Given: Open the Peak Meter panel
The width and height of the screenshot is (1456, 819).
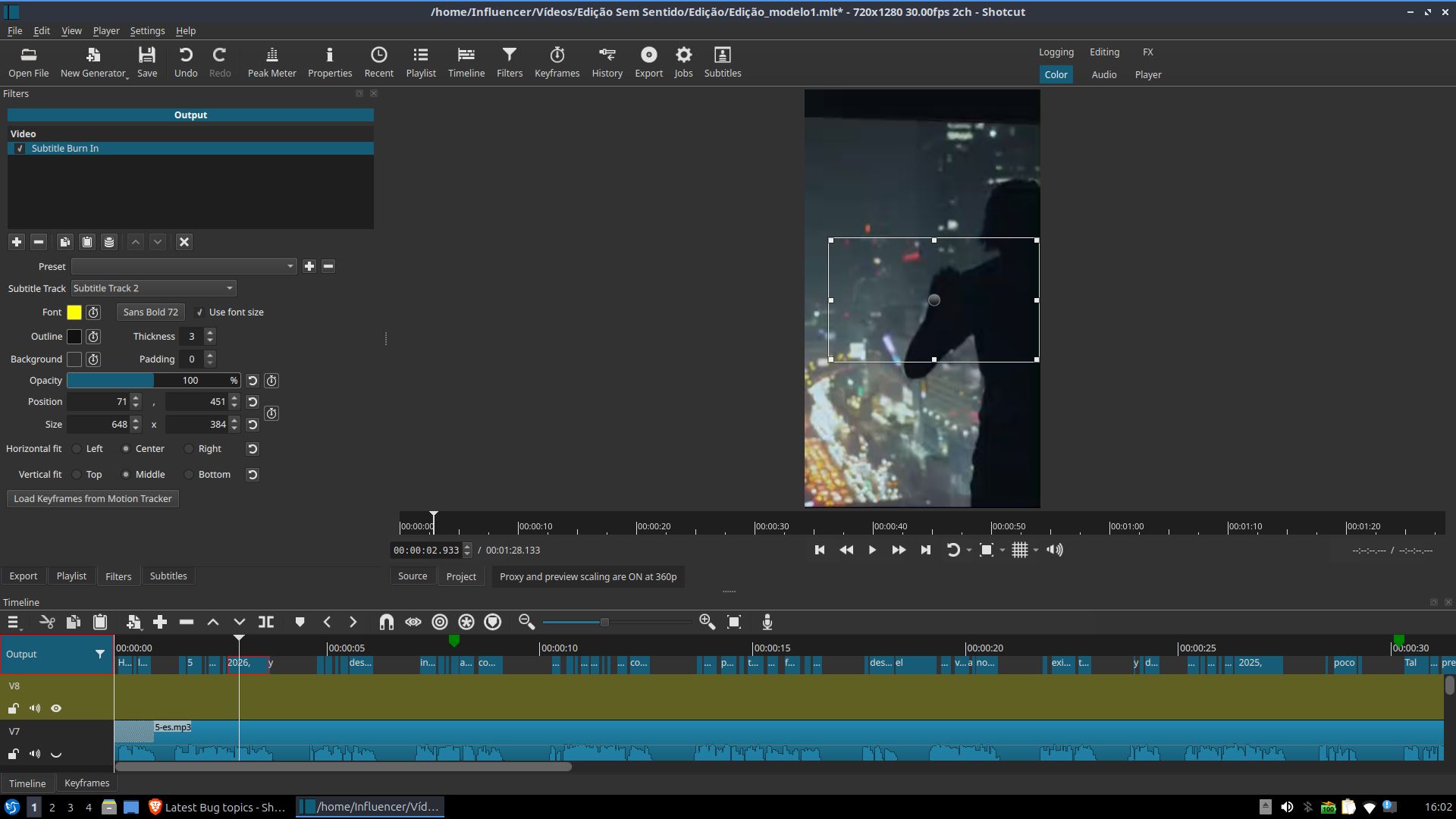Looking at the screenshot, I should tap(271, 61).
